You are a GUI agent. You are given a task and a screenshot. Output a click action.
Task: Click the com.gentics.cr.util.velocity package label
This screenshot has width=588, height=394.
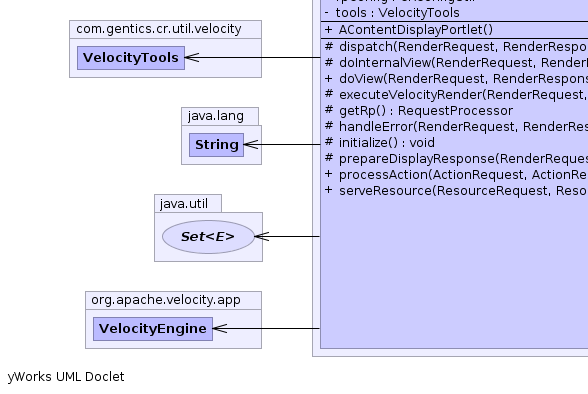(x=159, y=29)
